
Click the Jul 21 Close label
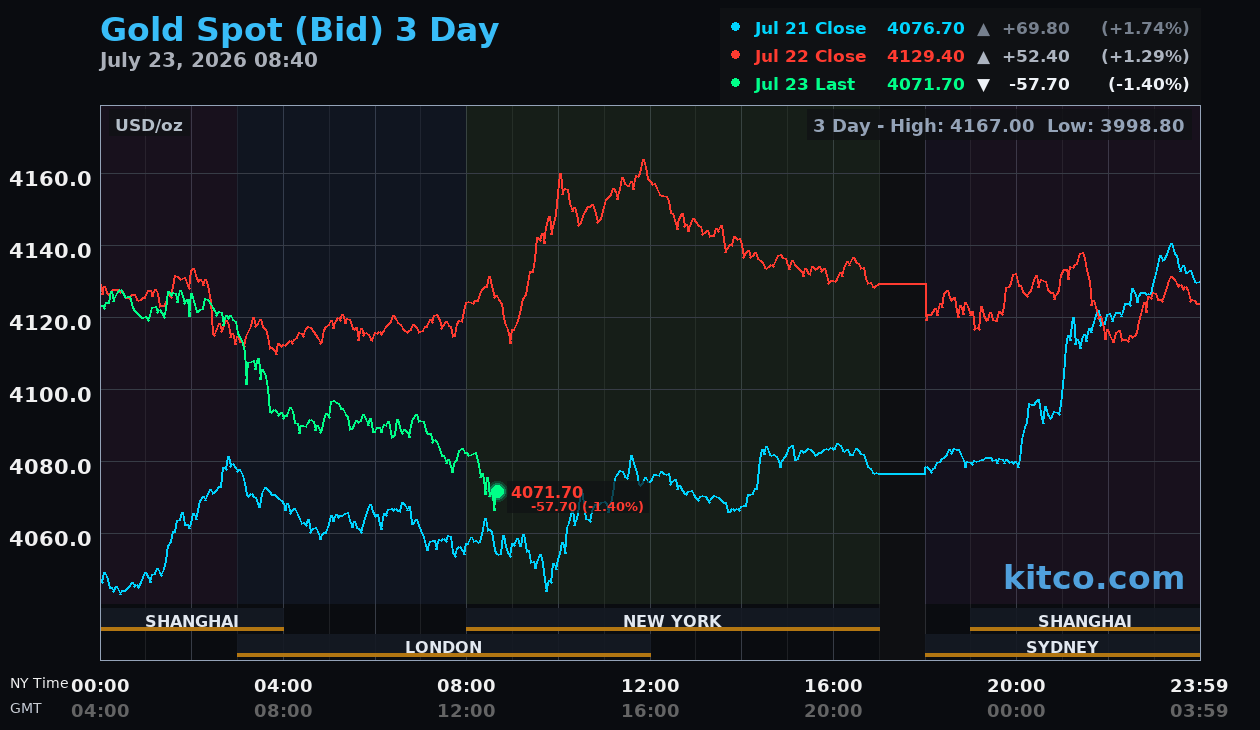tap(810, 28)
